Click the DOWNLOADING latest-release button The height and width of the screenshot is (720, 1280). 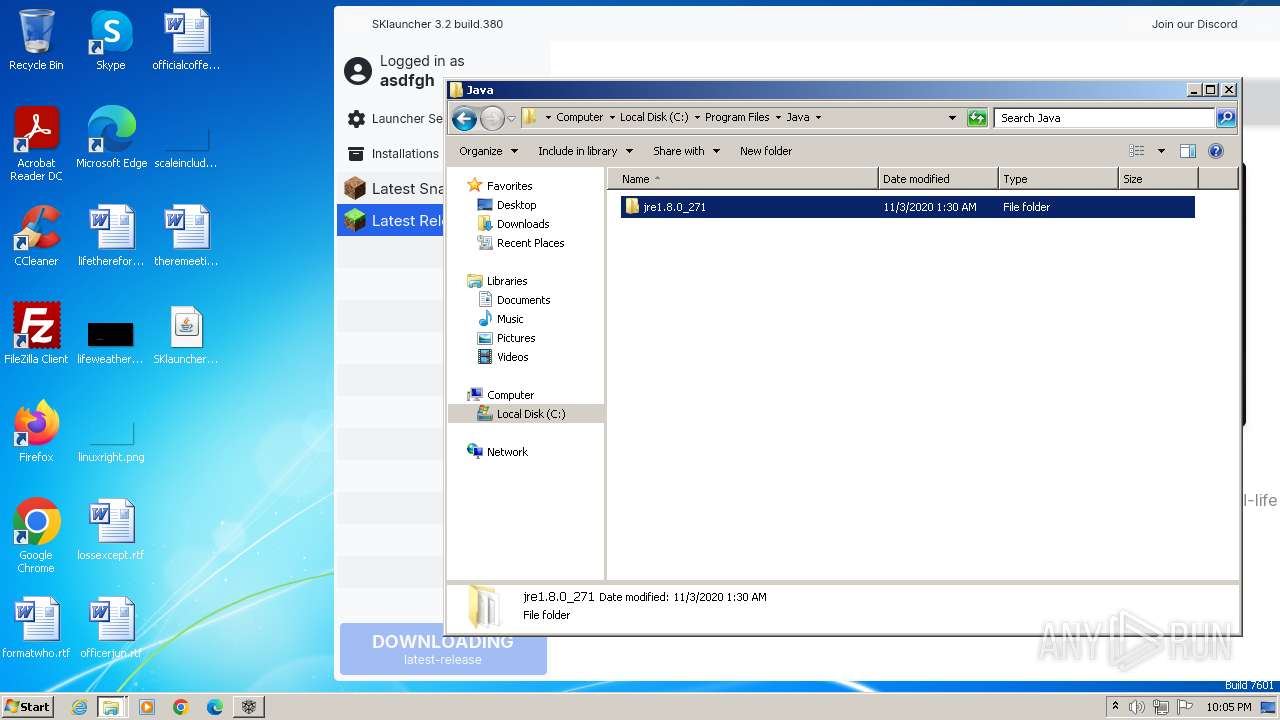[443, 649]
